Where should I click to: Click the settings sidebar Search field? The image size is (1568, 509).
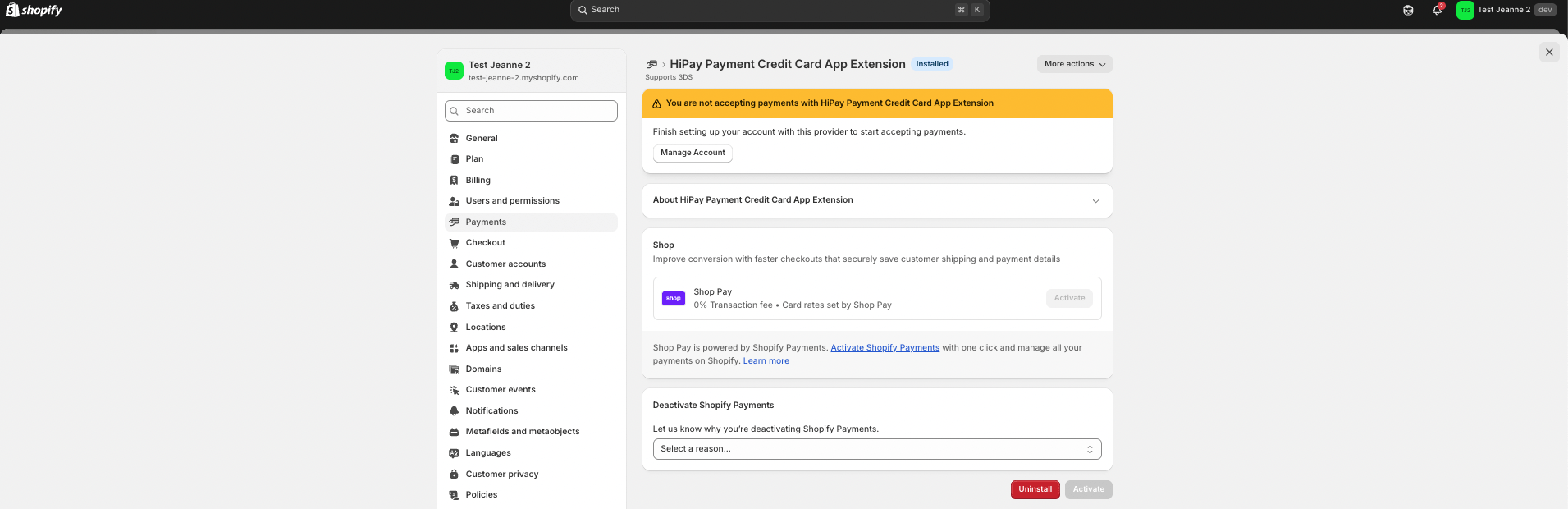531,111
